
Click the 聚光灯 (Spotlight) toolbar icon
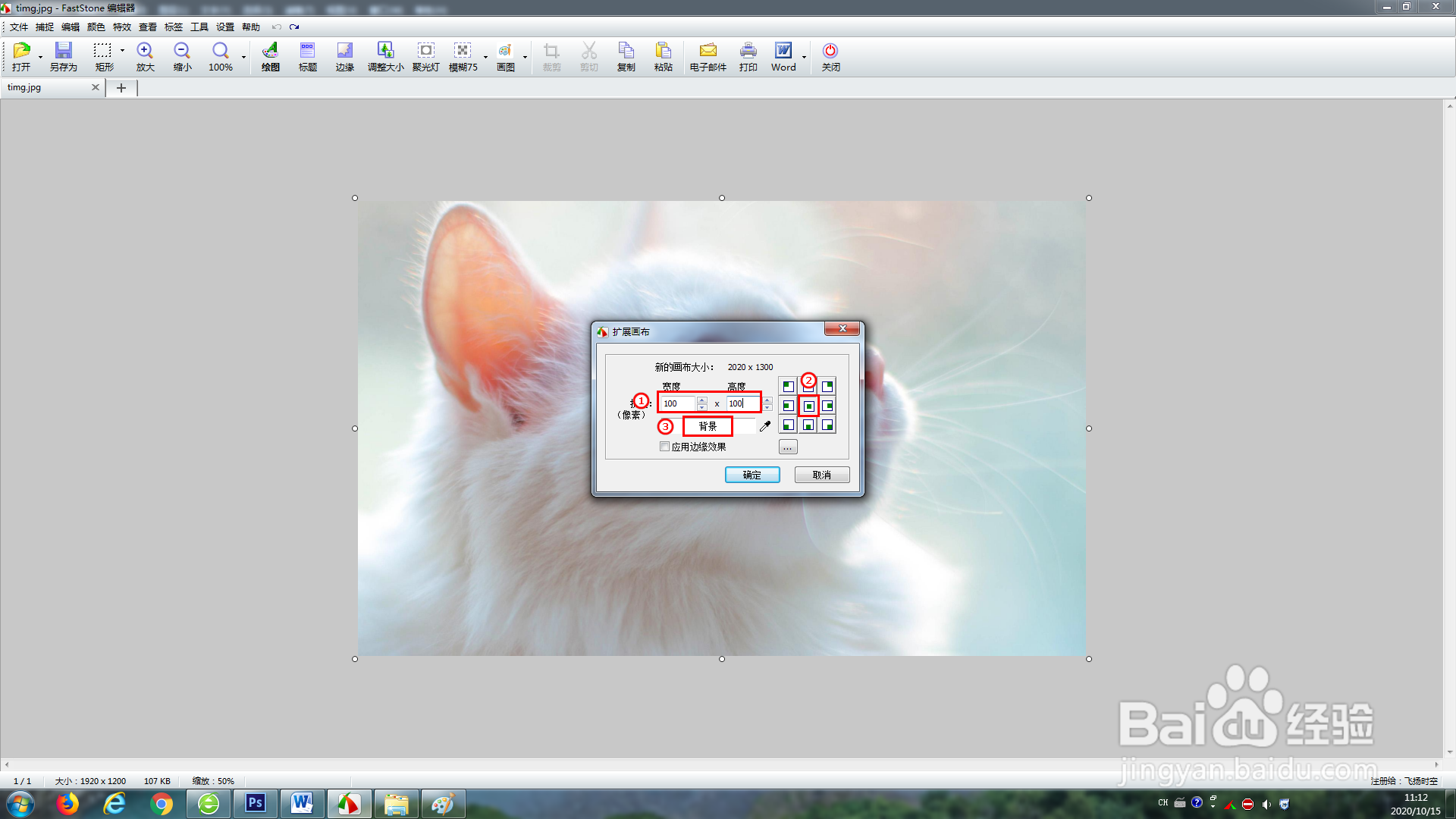click(425, 56)
